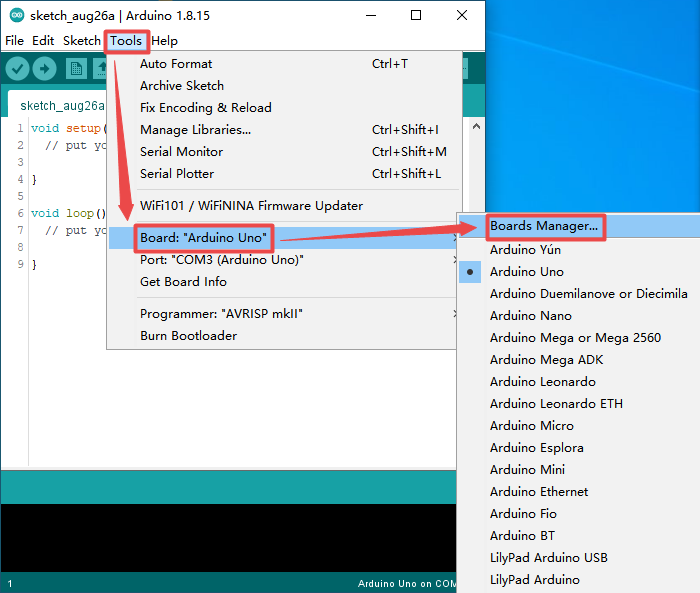Choose Arduino Fio board
Screen dimensions: 700x593
pyautogui.click(x=579, y=514)
